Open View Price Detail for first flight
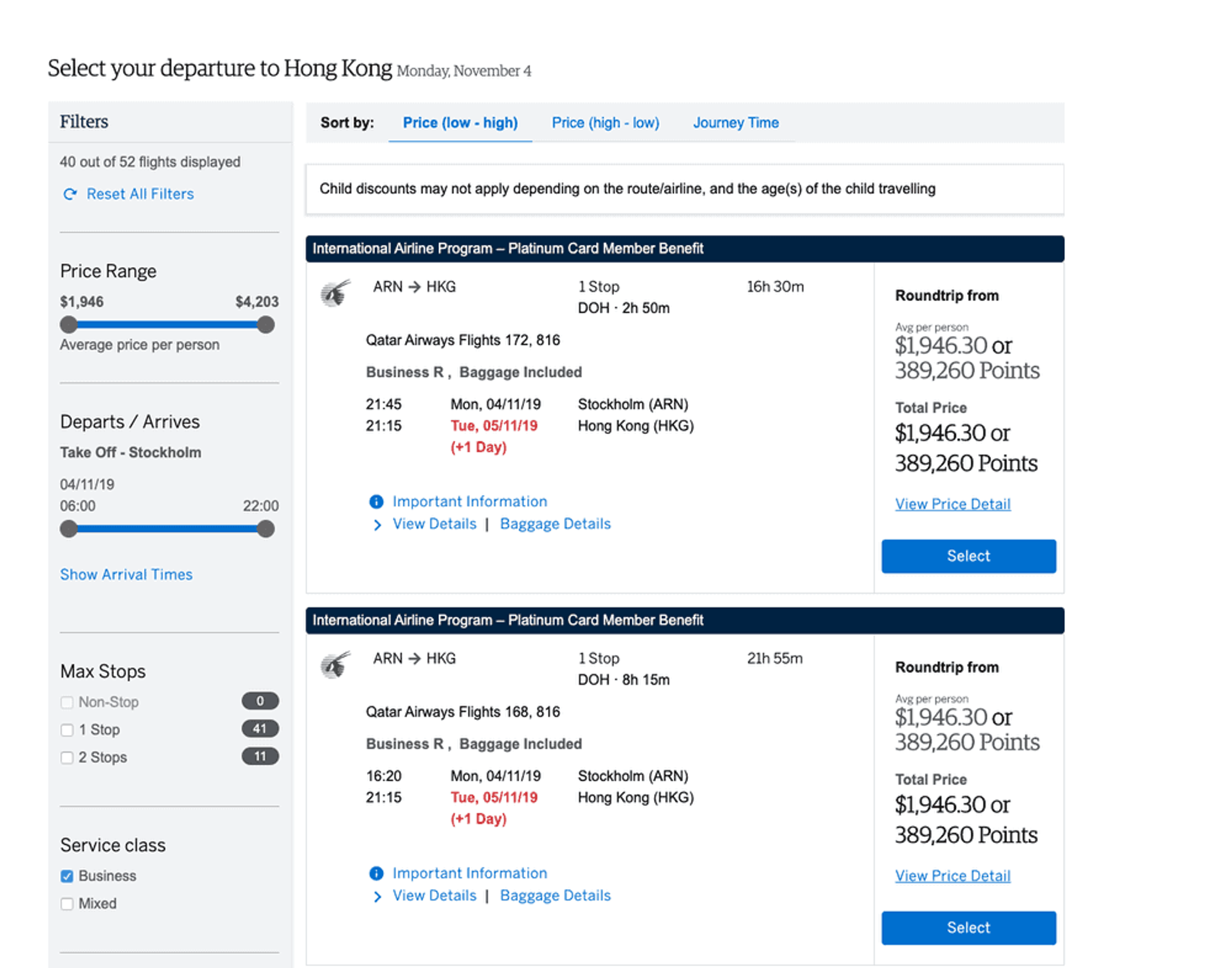 pos(953,505)
